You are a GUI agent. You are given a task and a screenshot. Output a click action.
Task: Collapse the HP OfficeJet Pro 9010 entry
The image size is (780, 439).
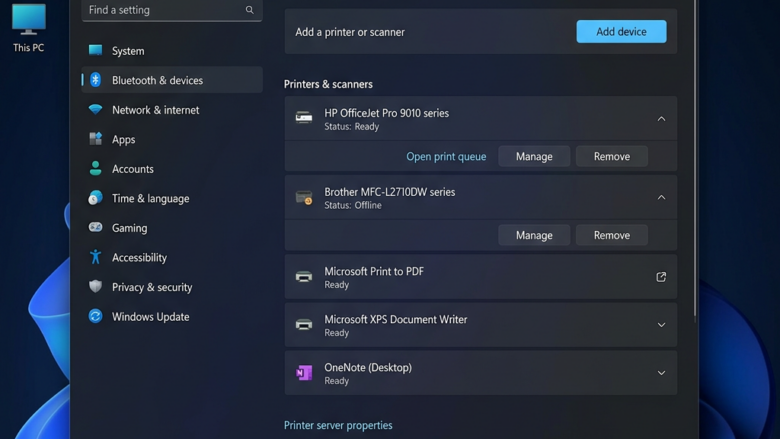(x=661, y=119)
